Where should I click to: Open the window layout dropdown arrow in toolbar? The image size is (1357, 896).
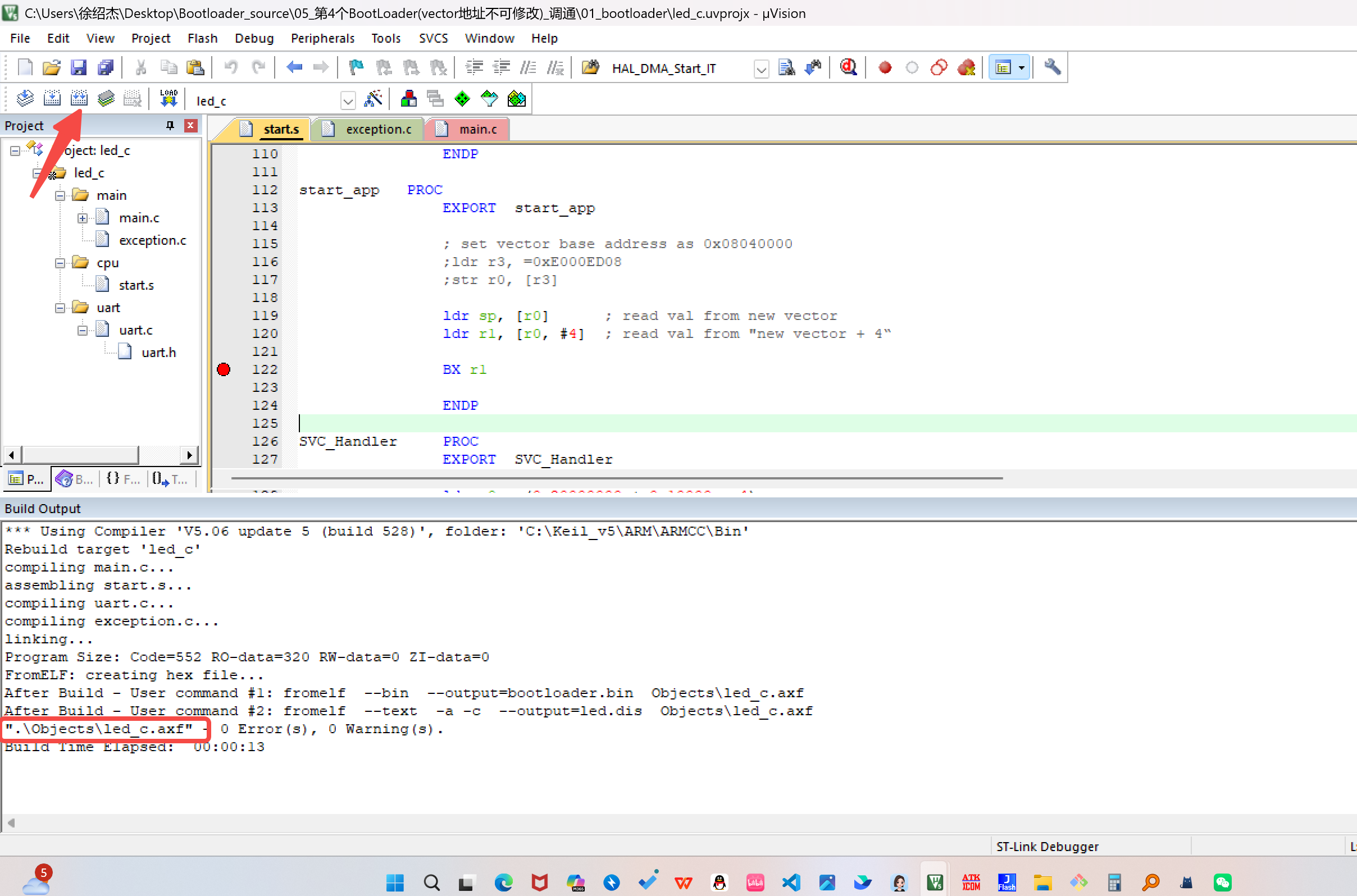[1022, 67]
